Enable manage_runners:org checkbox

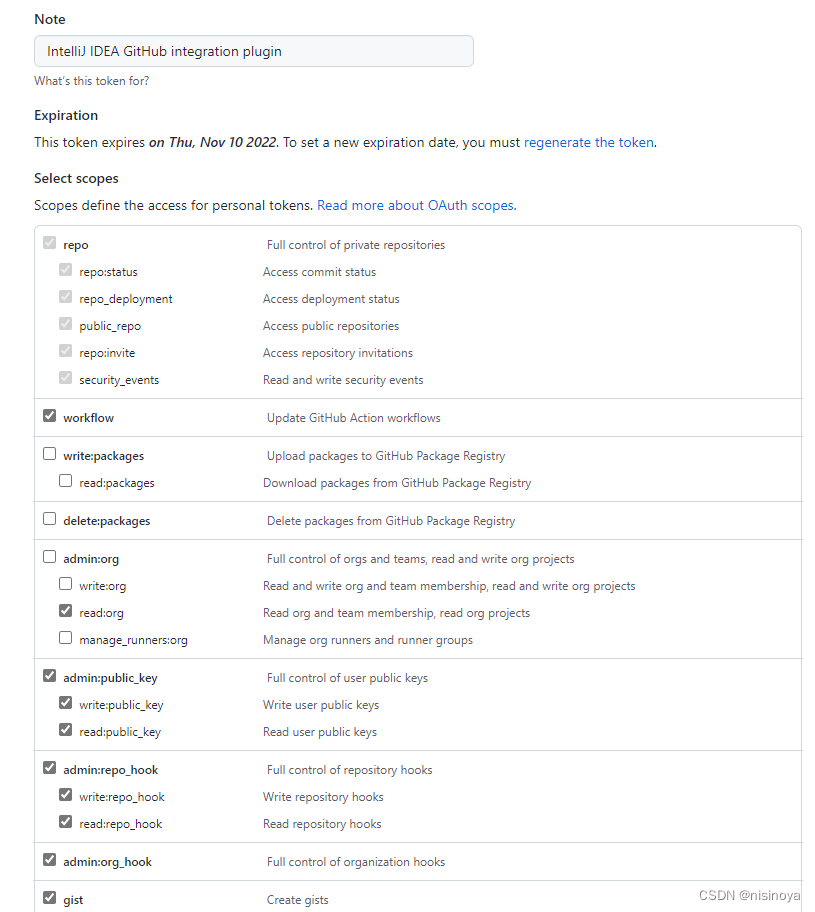pos(66,638)
